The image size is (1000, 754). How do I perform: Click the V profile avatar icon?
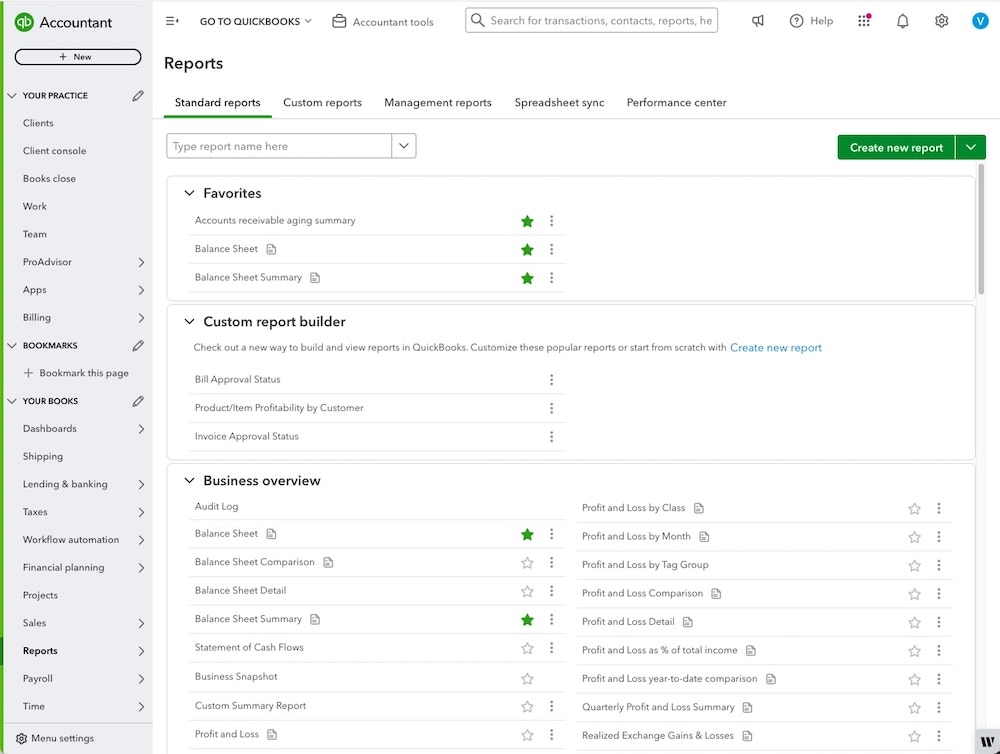coord(979,19)
